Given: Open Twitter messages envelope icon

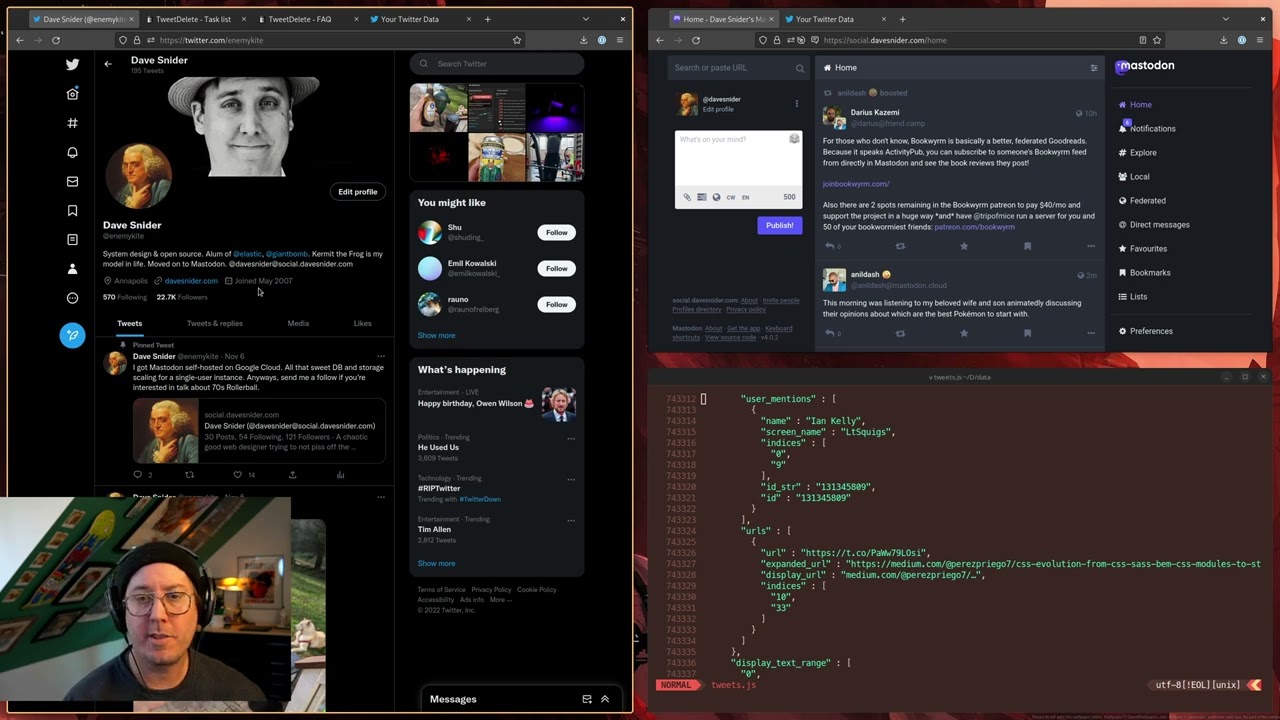Looking at the screenshot, I should [x=72, y=181].
